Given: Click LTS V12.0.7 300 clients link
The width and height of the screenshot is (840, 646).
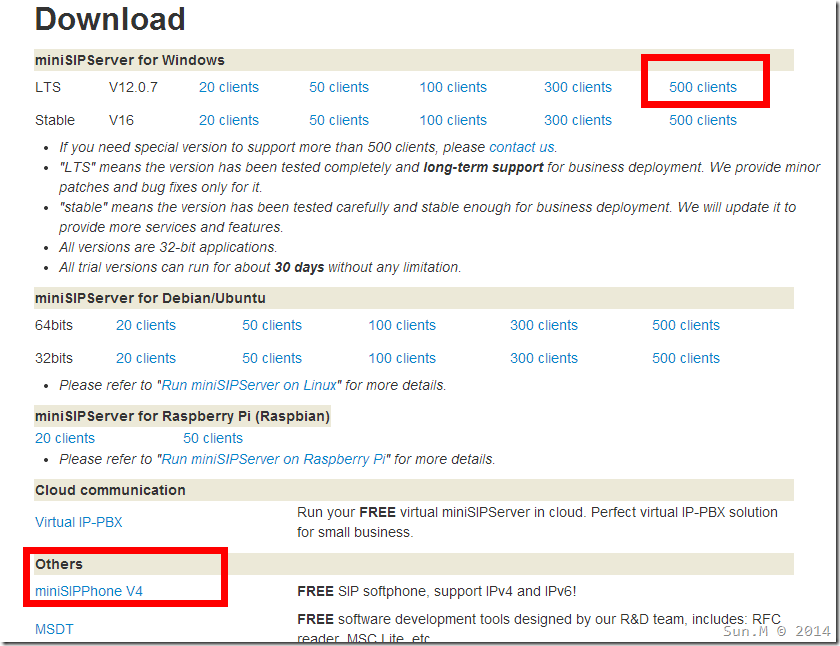Looking at the screenshot, I should tap(577, 87).
